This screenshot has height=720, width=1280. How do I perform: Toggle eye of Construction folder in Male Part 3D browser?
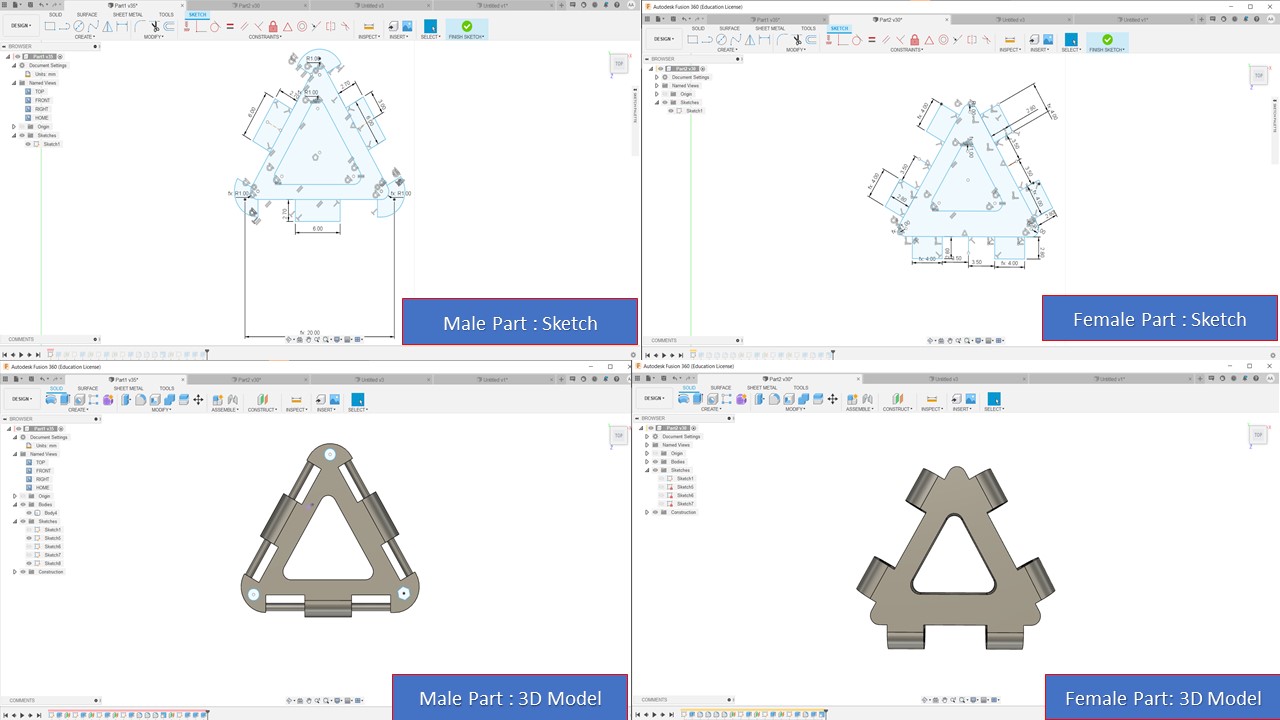pyautogui.click(x=22, y=572)
